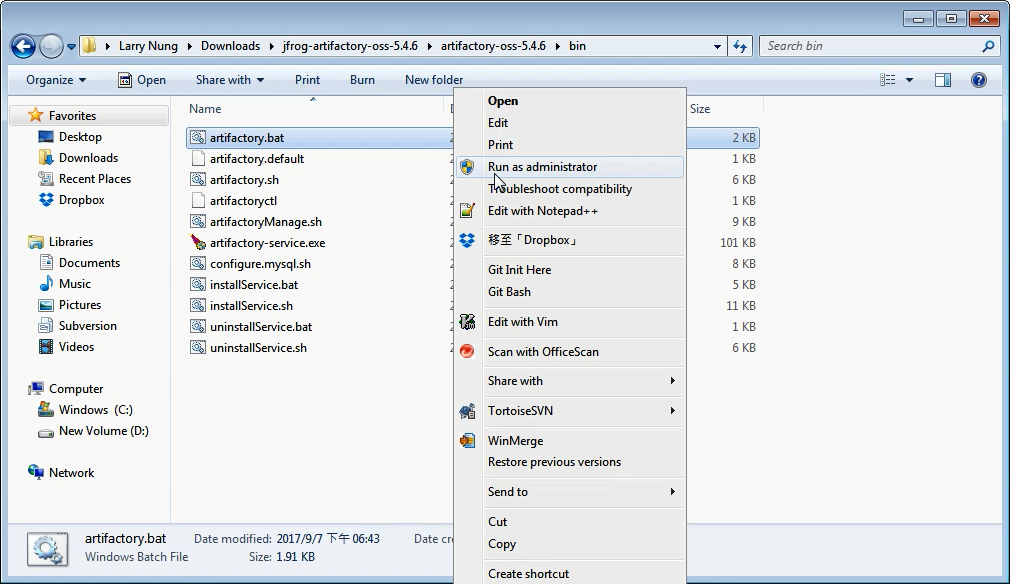Open Recent Places in Favorites
Viewport: 1010px width, 584px height.
click(95, 179)
